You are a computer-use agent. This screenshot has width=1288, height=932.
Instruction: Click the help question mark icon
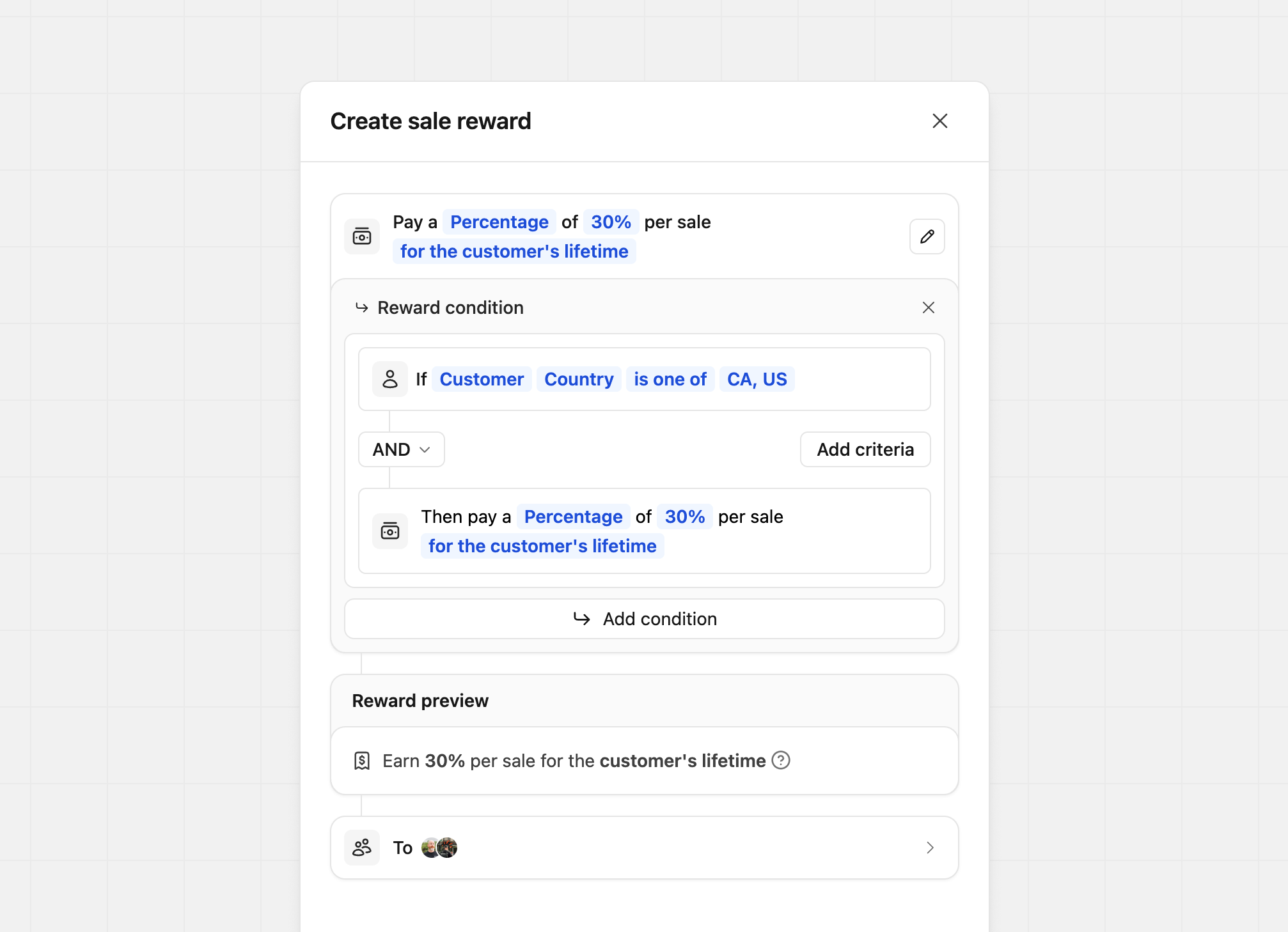pyautogui.click(x=781, y=760)
